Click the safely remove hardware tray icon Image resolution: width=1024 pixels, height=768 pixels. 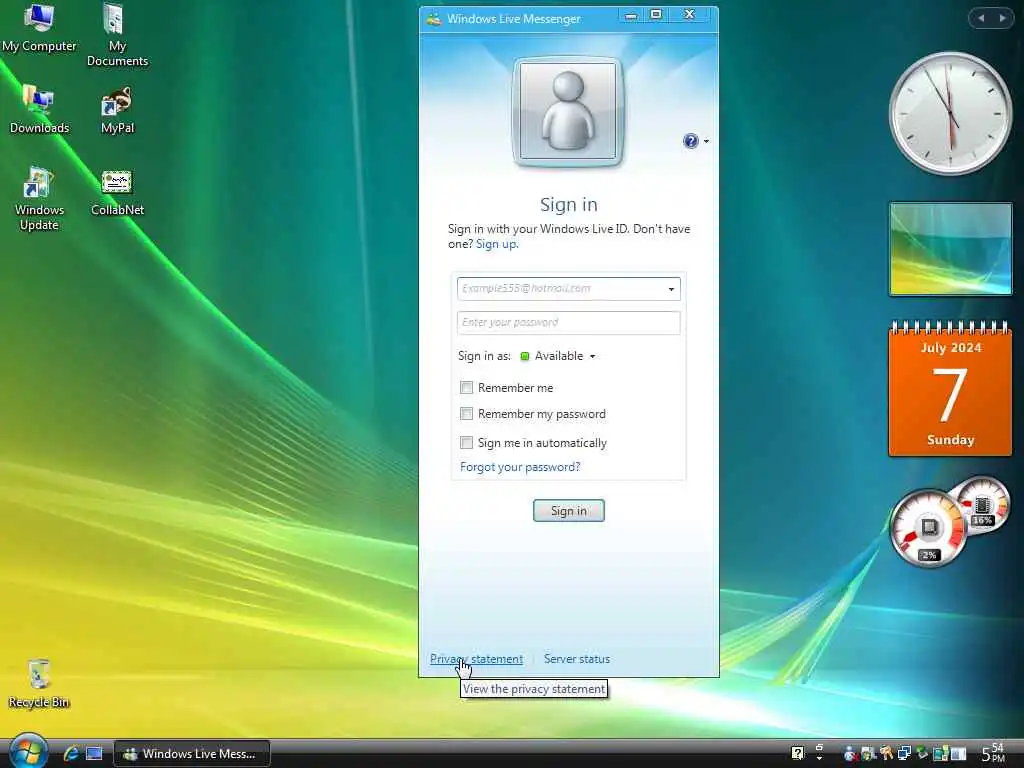[x=922, y=752]
